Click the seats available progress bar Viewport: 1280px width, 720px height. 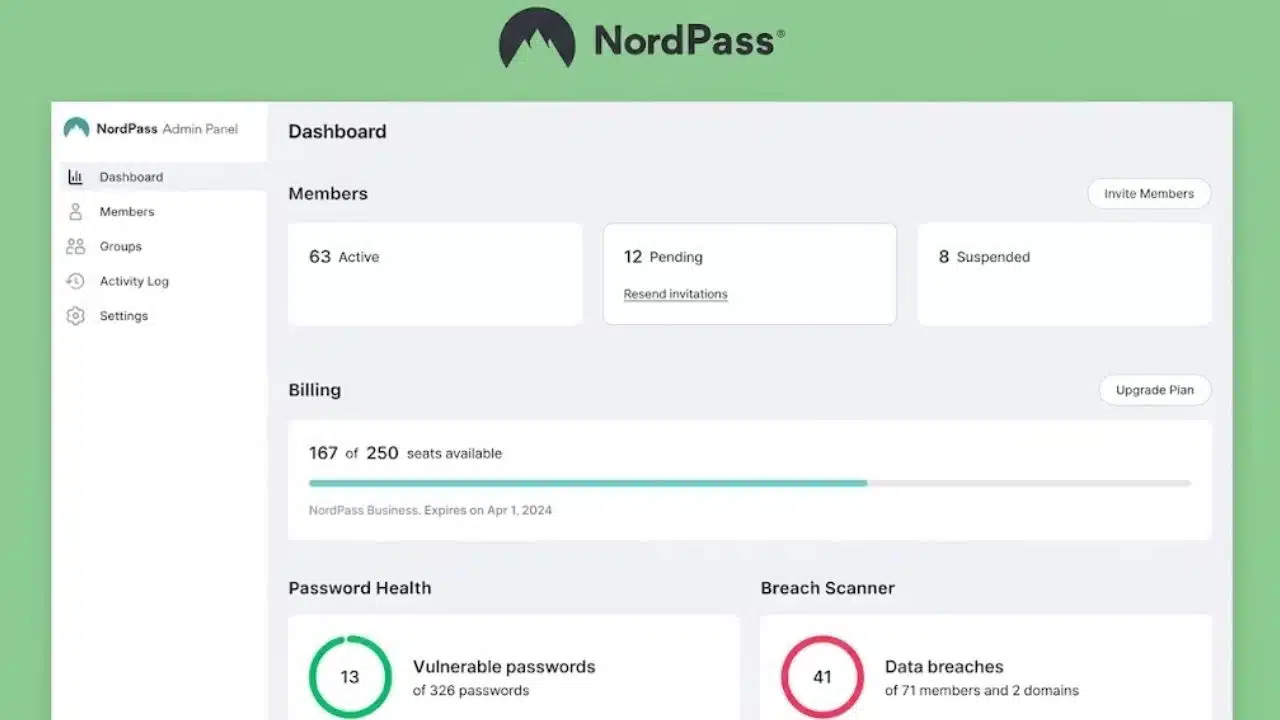[750, 483]
